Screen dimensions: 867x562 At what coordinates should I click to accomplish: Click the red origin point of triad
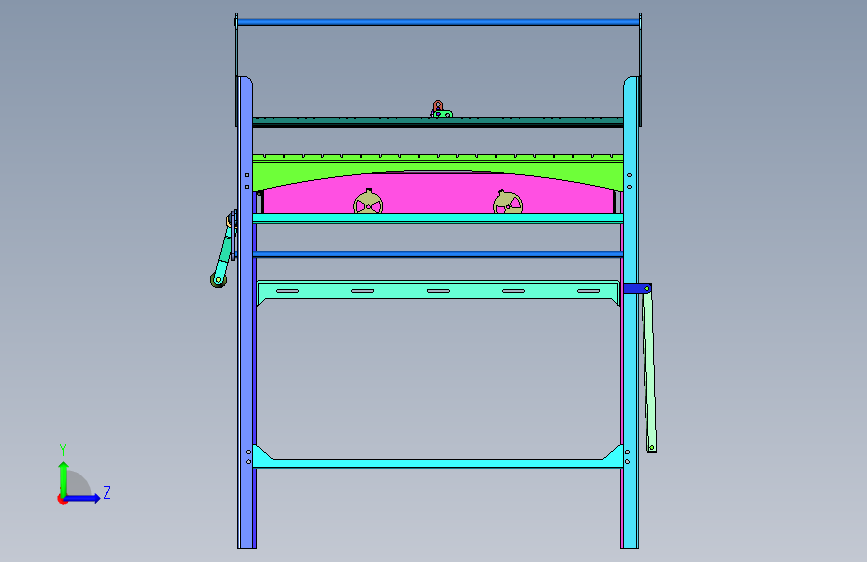tap(62, 499)
